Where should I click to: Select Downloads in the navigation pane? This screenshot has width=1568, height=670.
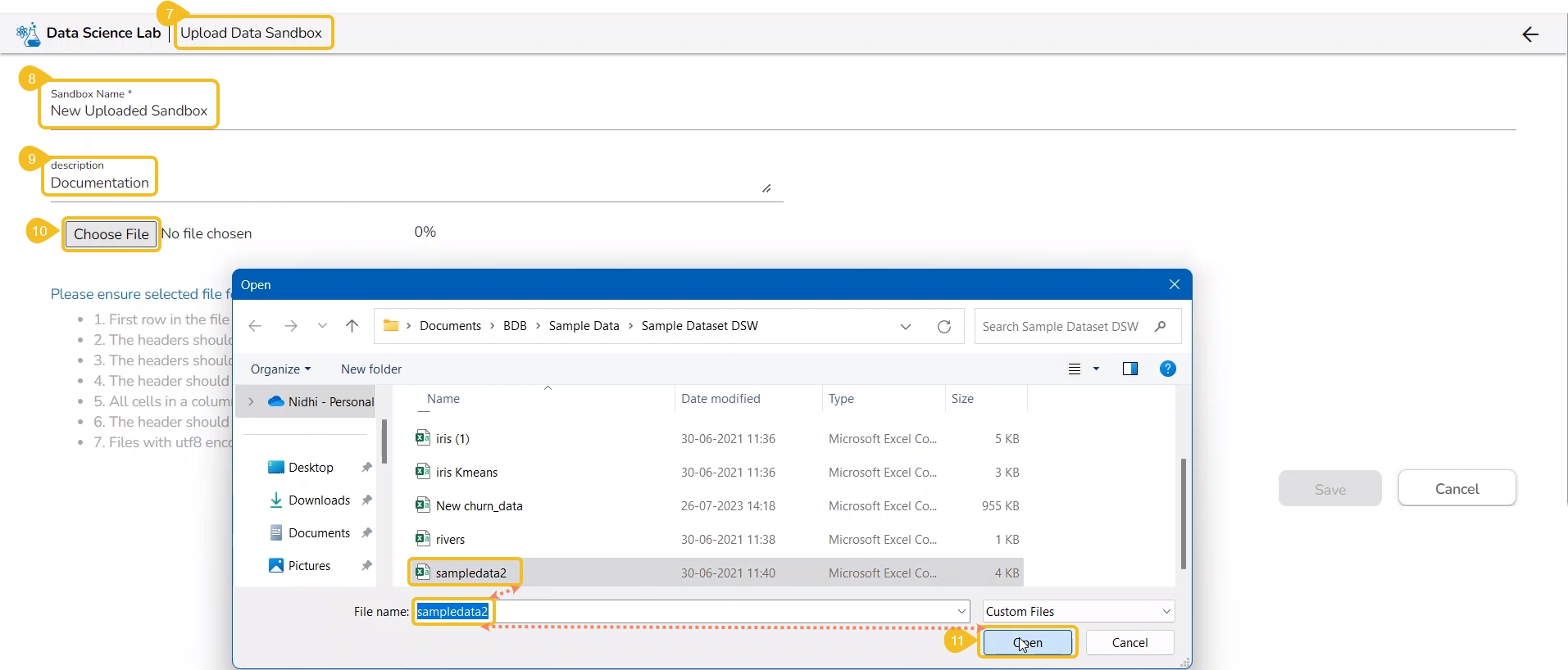pyautogui.click(x=319, y=500)
